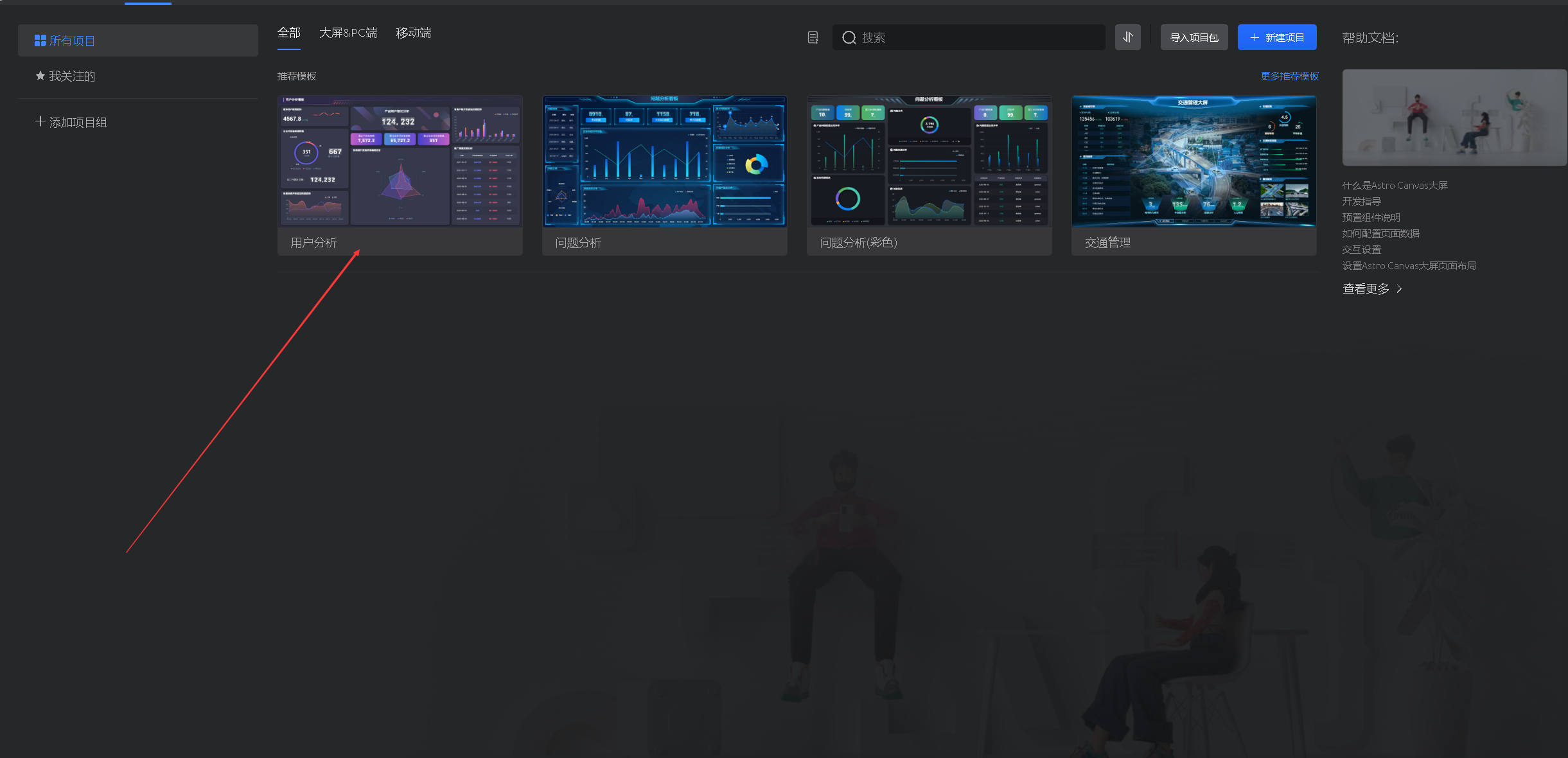
Task: Open the 如何配置页面数据 help link
Action: coord(1380,233)
